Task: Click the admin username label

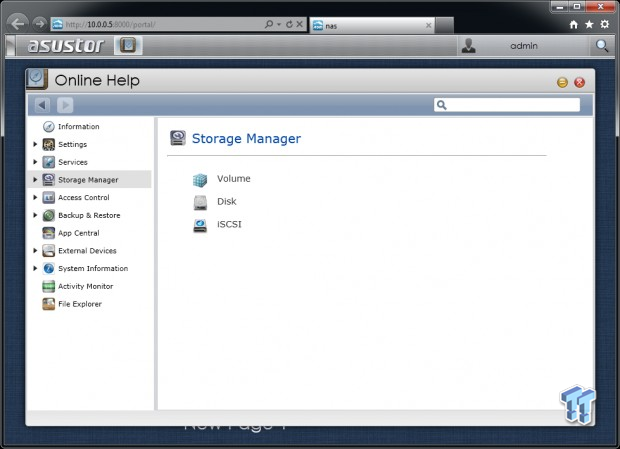Action: (524, 46)
